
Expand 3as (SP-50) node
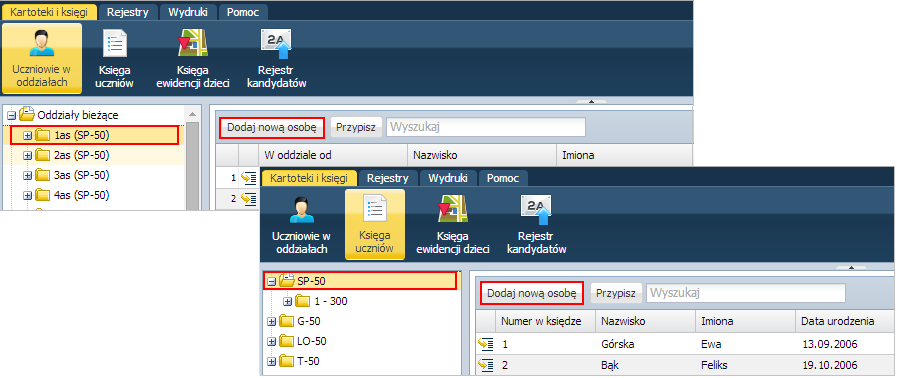tap(27, 176)
